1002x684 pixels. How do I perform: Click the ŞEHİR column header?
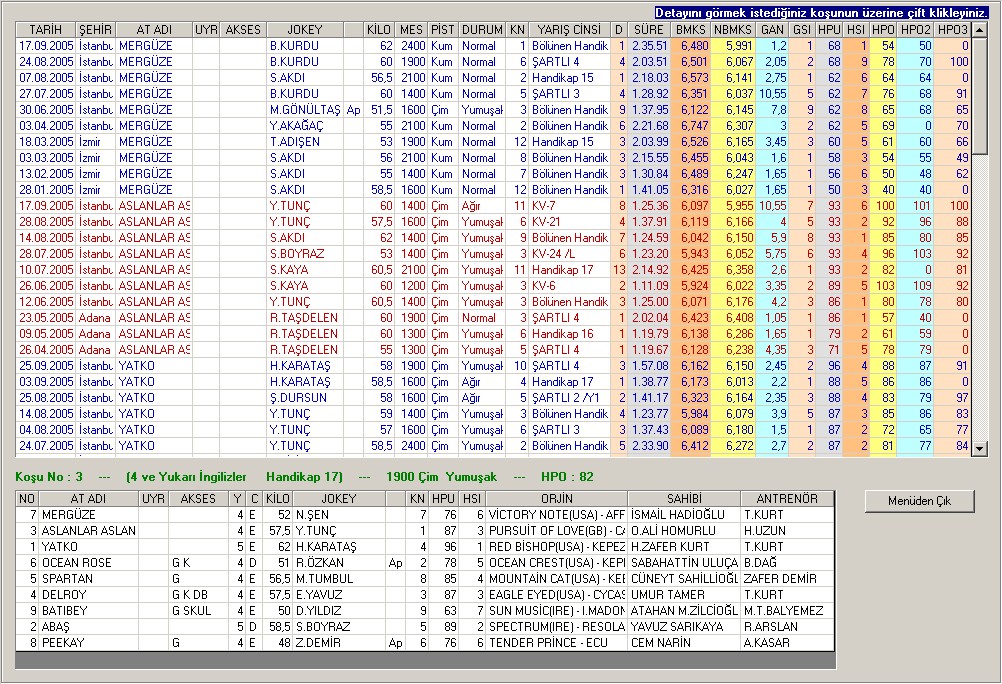pos(95,30)
